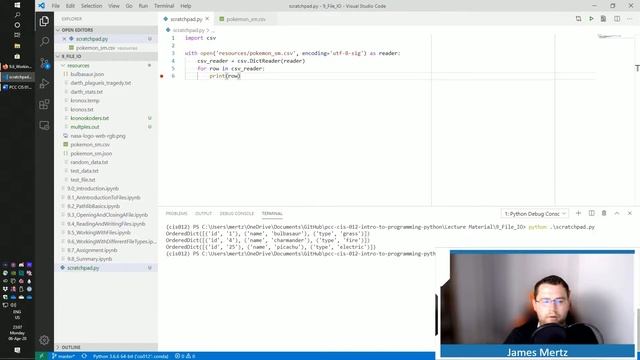Toggle the breakpoint on line 6
The width and height of the screenshot is (640, 360).
click(162, 76)
